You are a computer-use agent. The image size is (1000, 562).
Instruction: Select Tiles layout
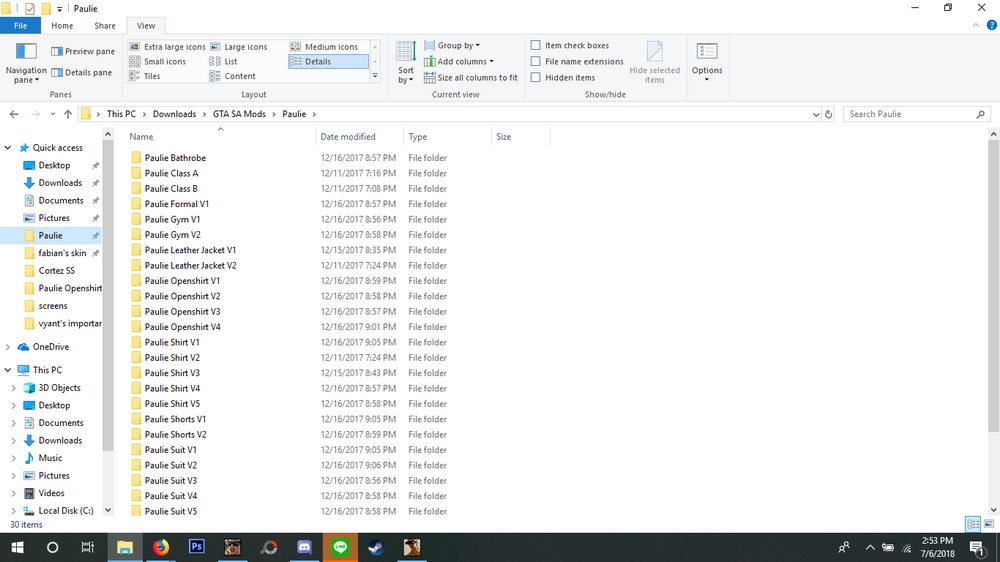145,76
